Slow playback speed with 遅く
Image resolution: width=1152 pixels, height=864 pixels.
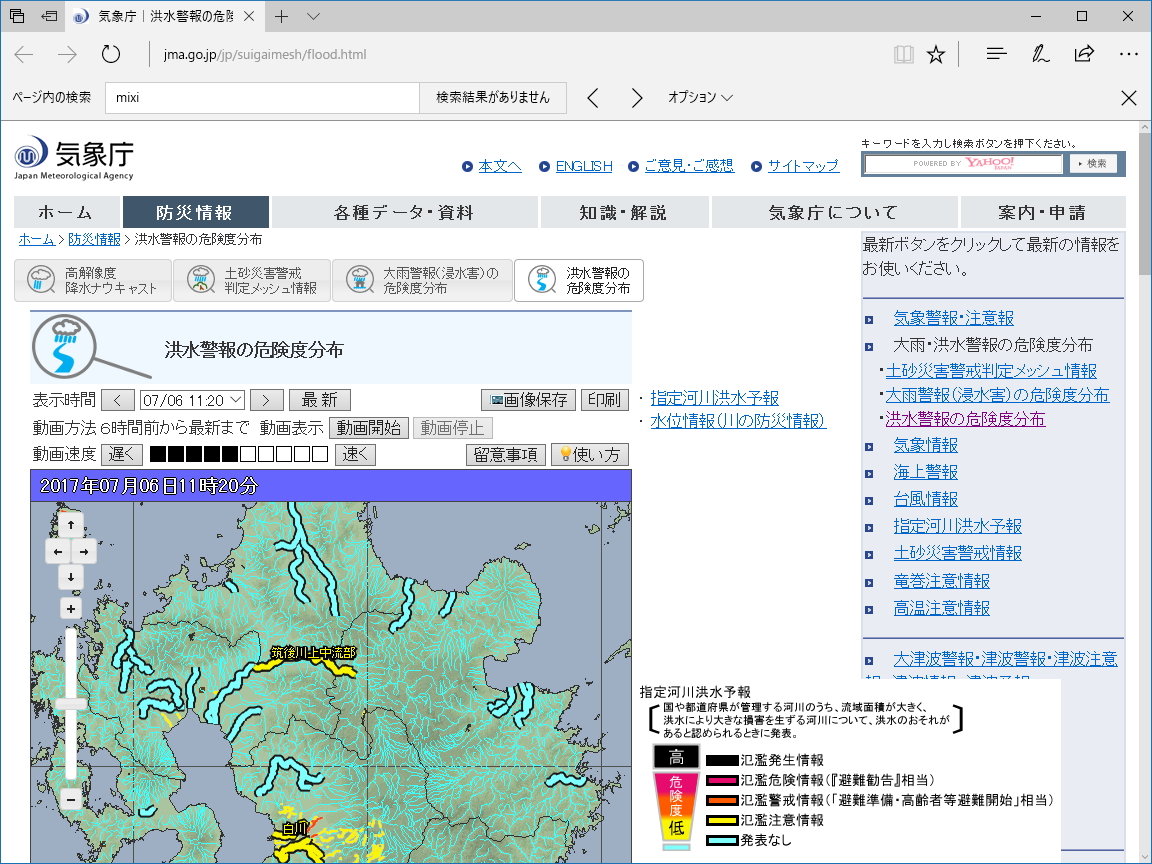click(x=121, y=454)
